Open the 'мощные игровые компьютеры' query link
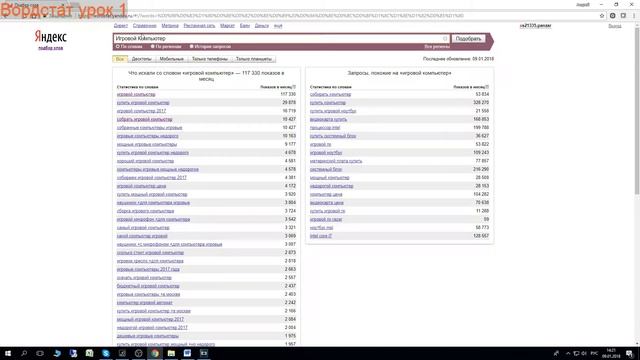Screen dimensions: 640x360 point(147,144)
